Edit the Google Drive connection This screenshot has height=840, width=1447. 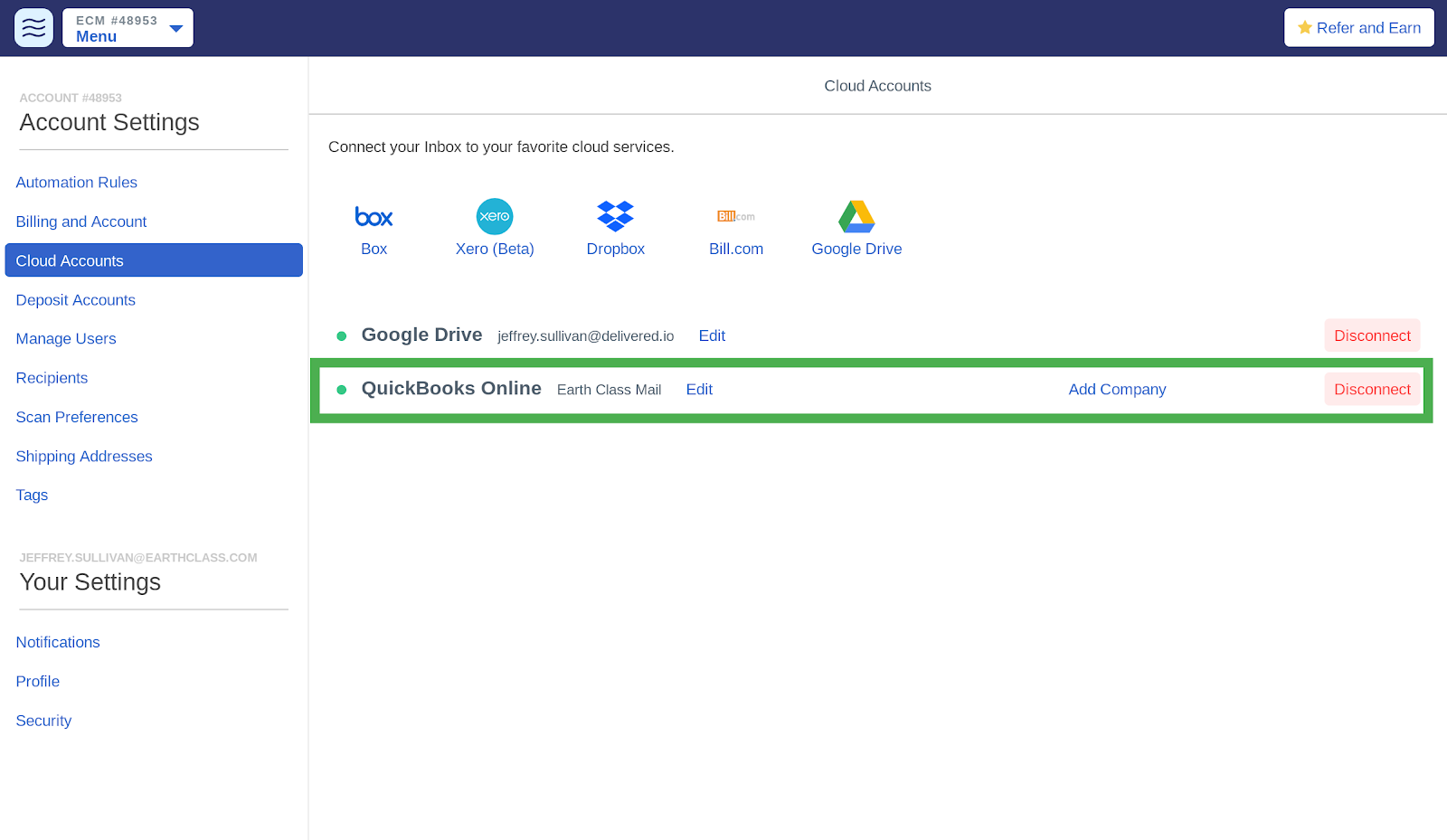[x=712, y=335]
